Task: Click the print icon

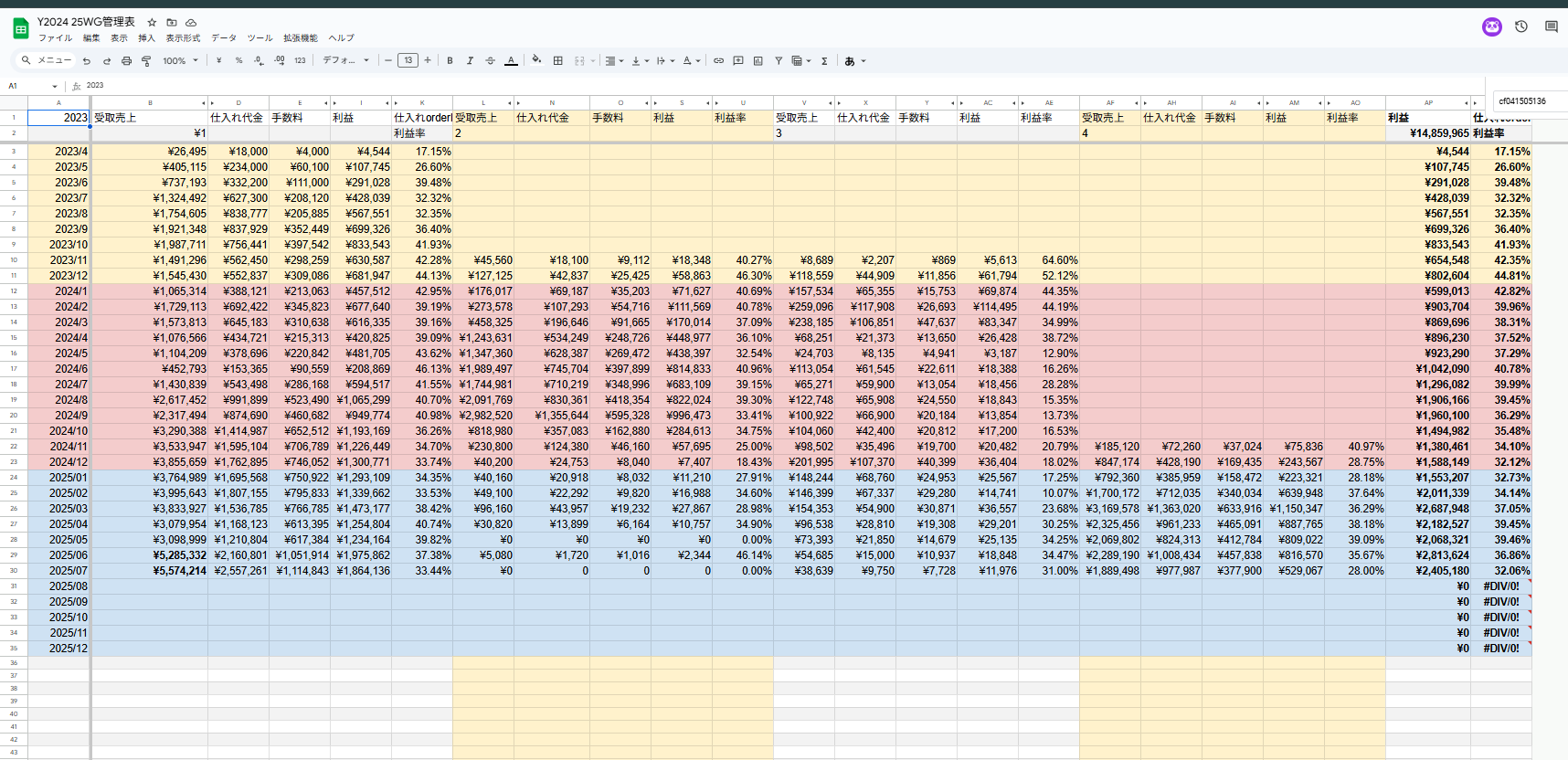Action: click(127, 61)
